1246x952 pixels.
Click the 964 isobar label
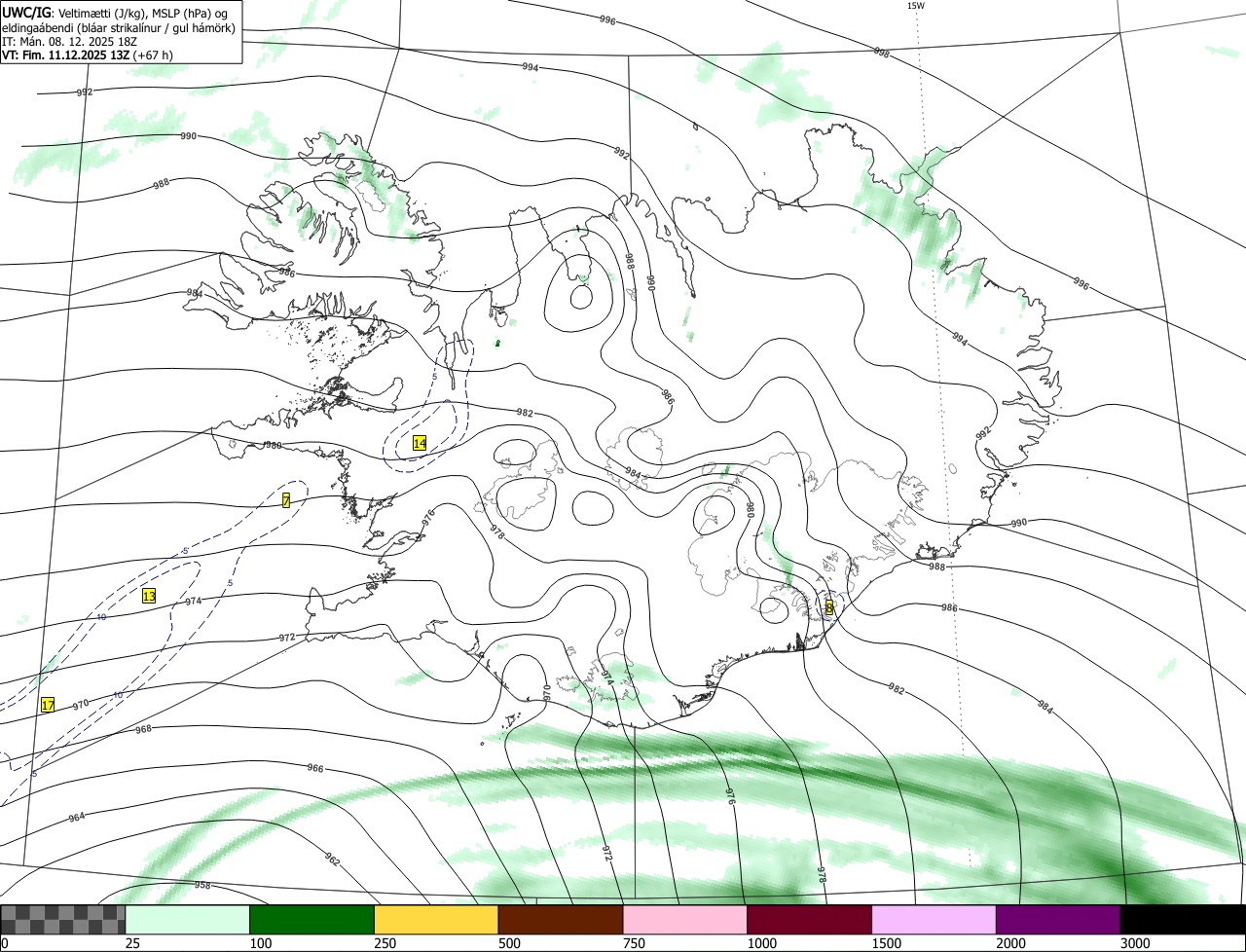click(x=77, y=817)
